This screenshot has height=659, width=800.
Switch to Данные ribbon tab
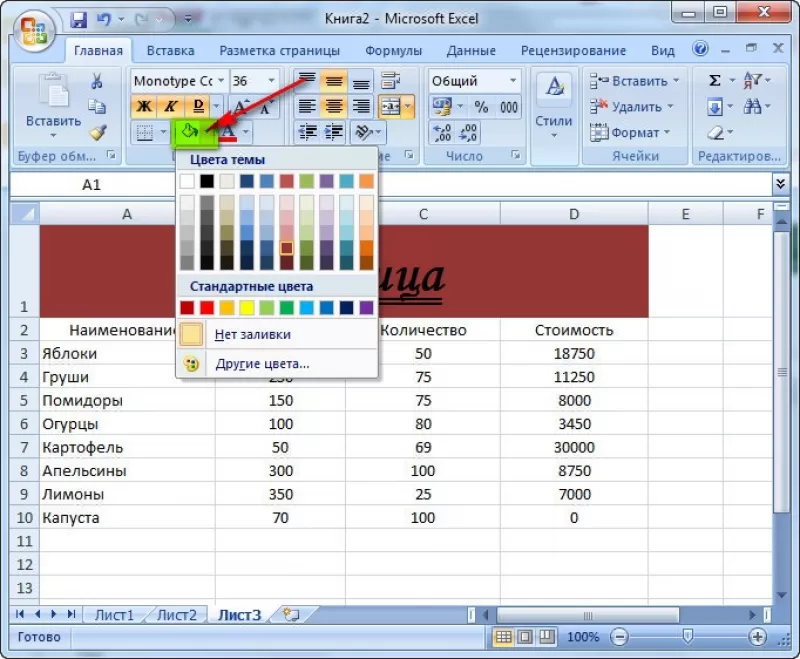pos(471,50)
